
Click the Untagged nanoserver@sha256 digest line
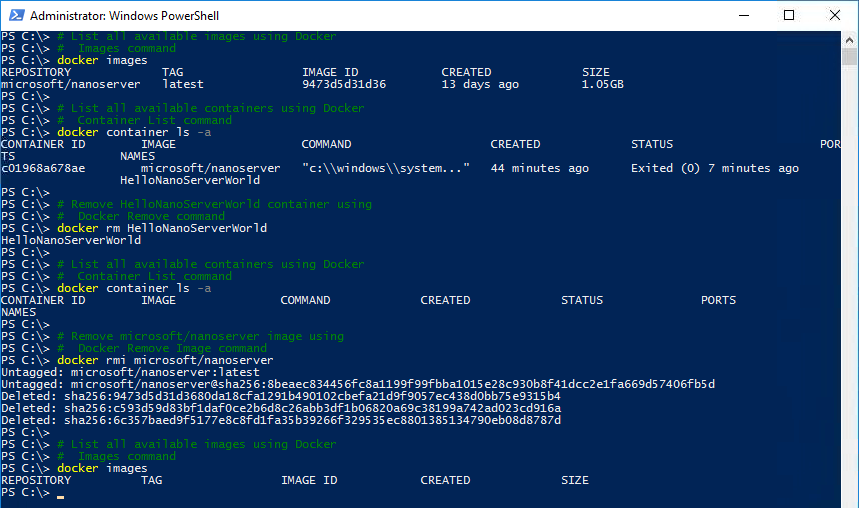(358, 384)
